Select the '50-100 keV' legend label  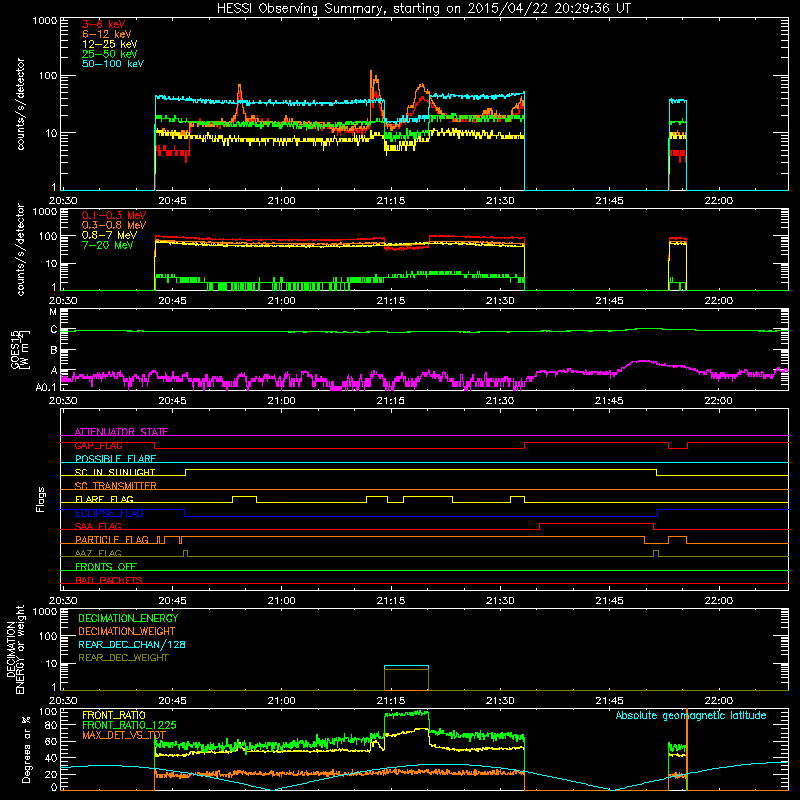(x=113, y=64)
